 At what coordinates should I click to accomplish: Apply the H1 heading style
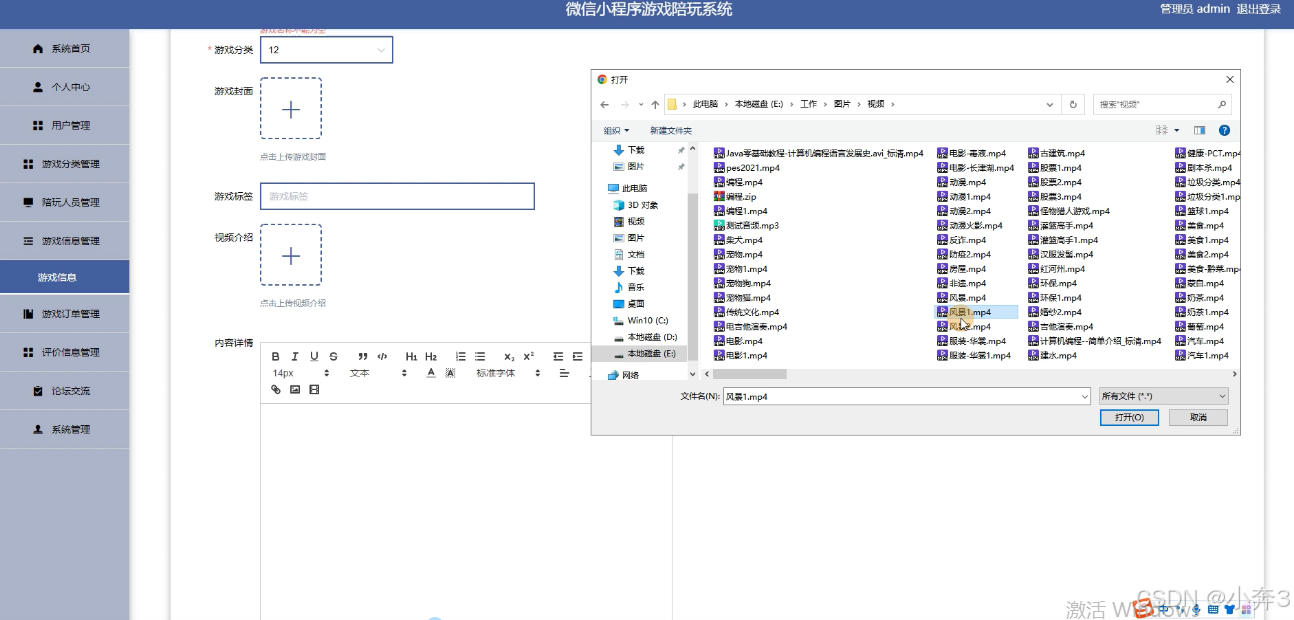[x=411, y=357]
